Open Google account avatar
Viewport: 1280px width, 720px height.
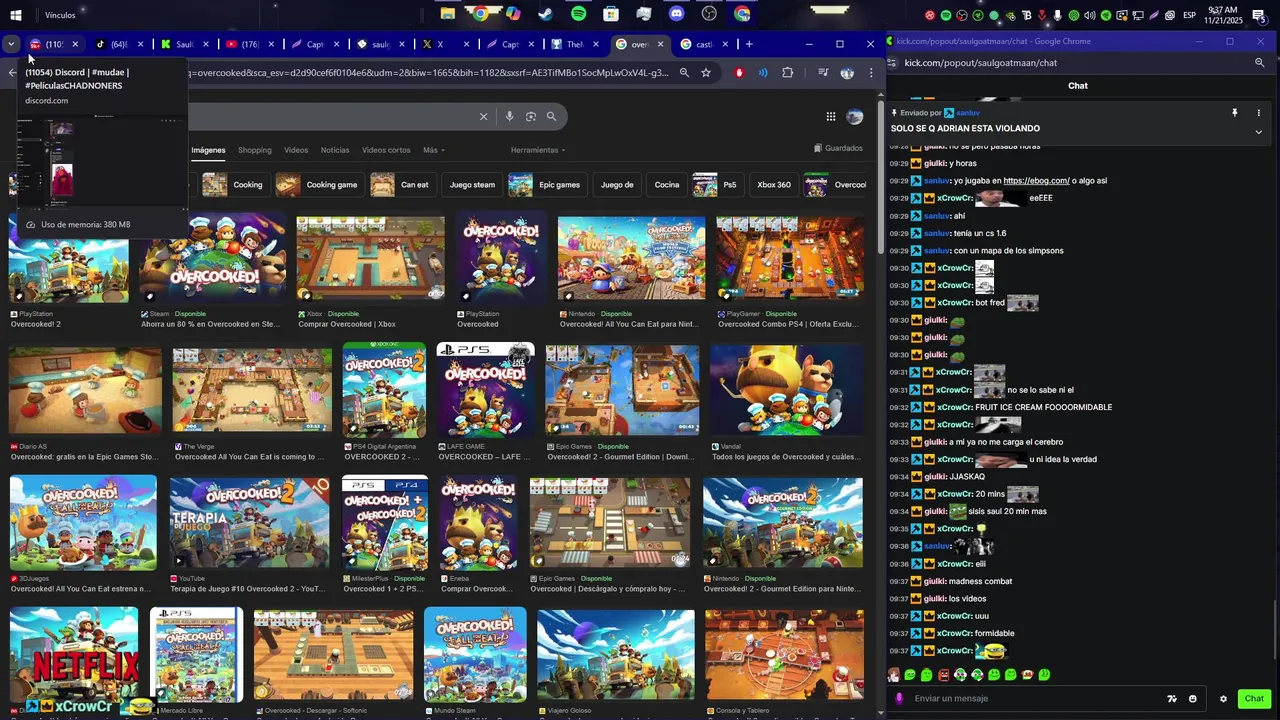pyautogui.click(x=855, y=117)
